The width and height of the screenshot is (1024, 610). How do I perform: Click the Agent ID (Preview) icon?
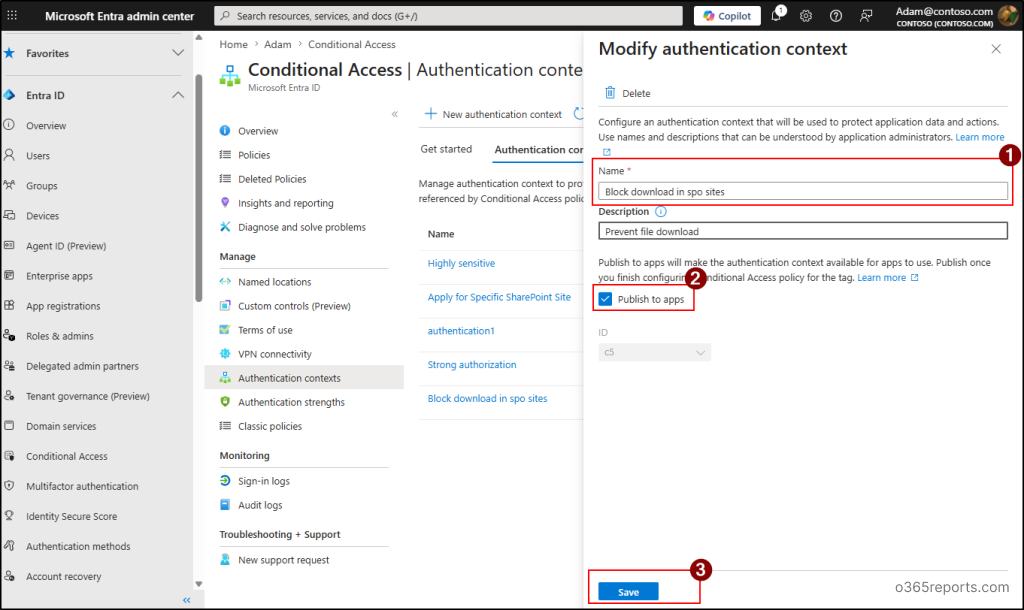(9, 245)
